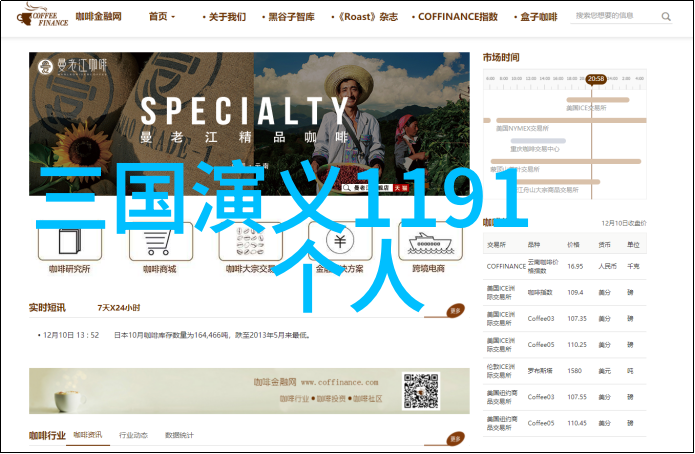The image size is (695, 454).
Task: Click the 千克 unit cell
Action: coord(633,266)
